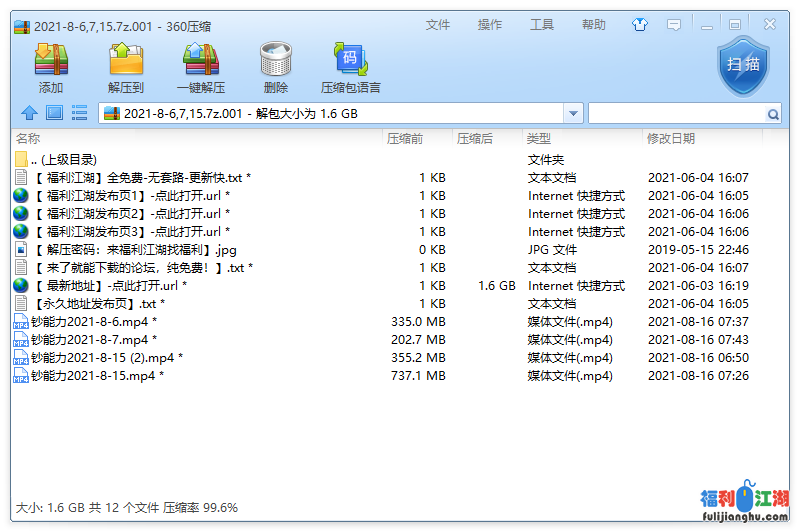Click inside the search input box
This screenshot has width=800, height=532.
(x=676, y=114)
